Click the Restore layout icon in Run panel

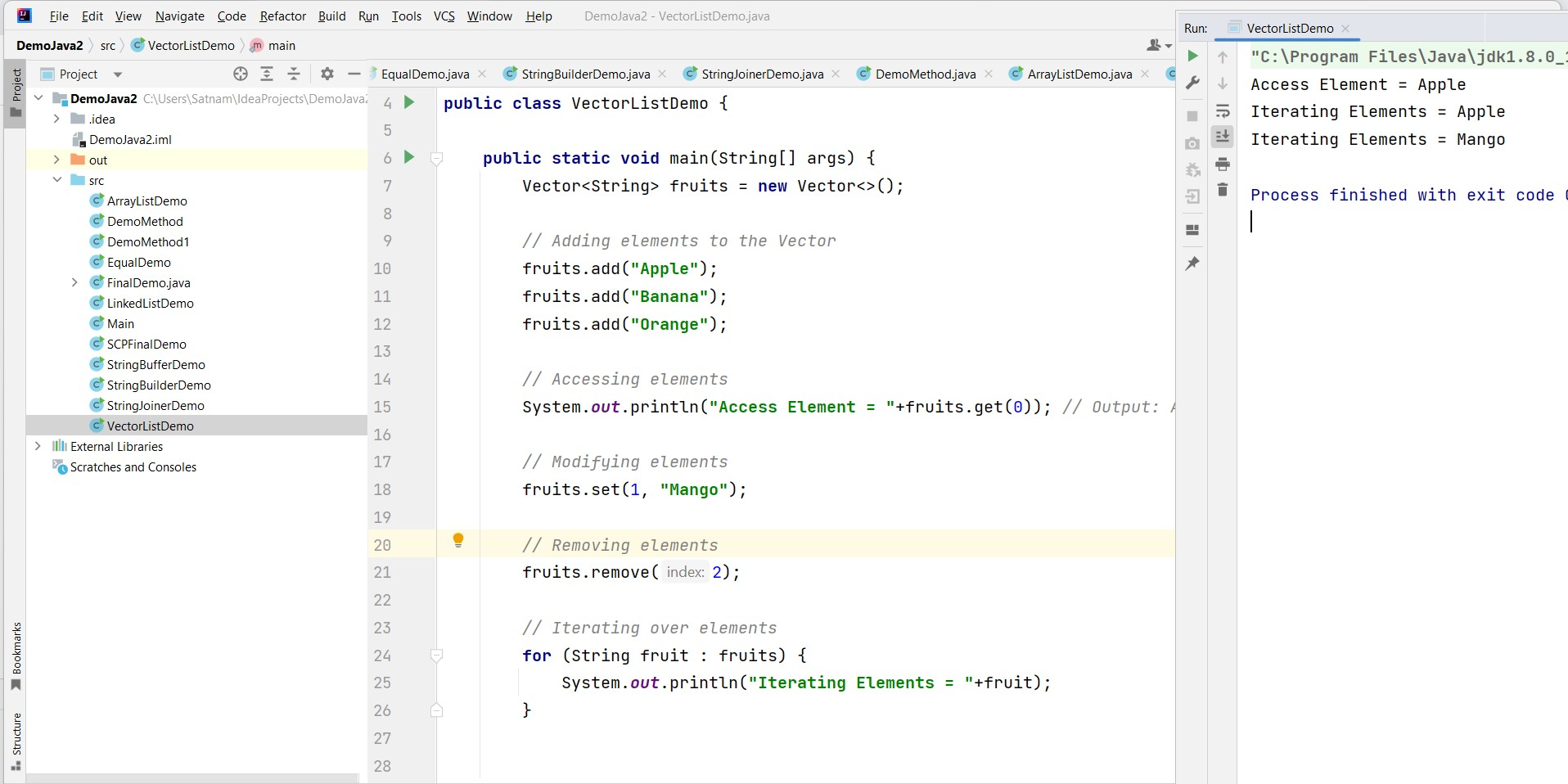[x=1192, y=230]
